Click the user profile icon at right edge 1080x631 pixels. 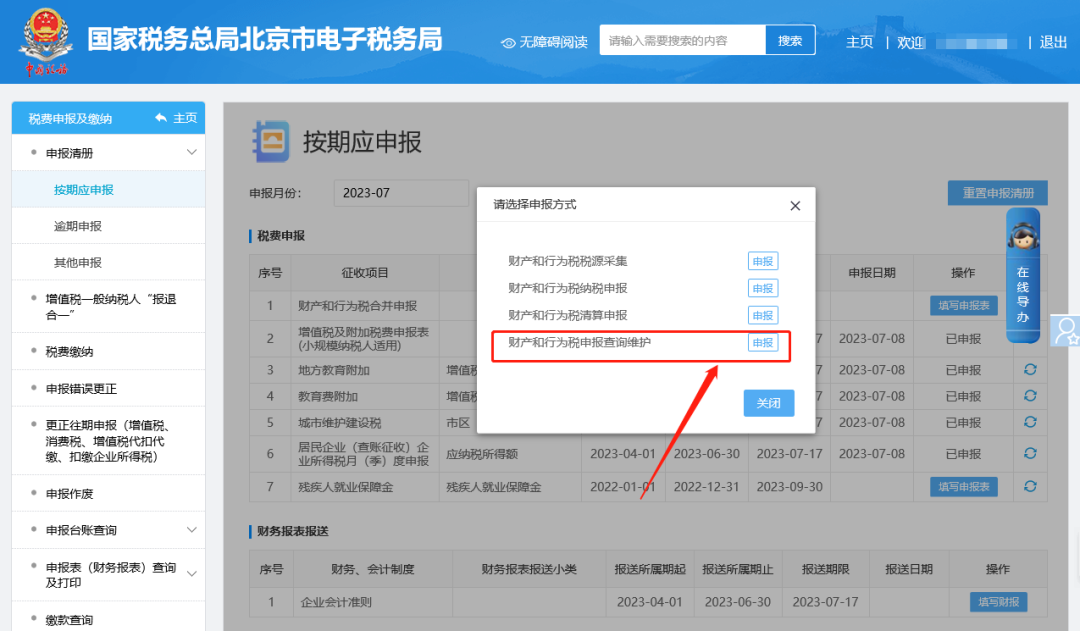coord(1066,331)
